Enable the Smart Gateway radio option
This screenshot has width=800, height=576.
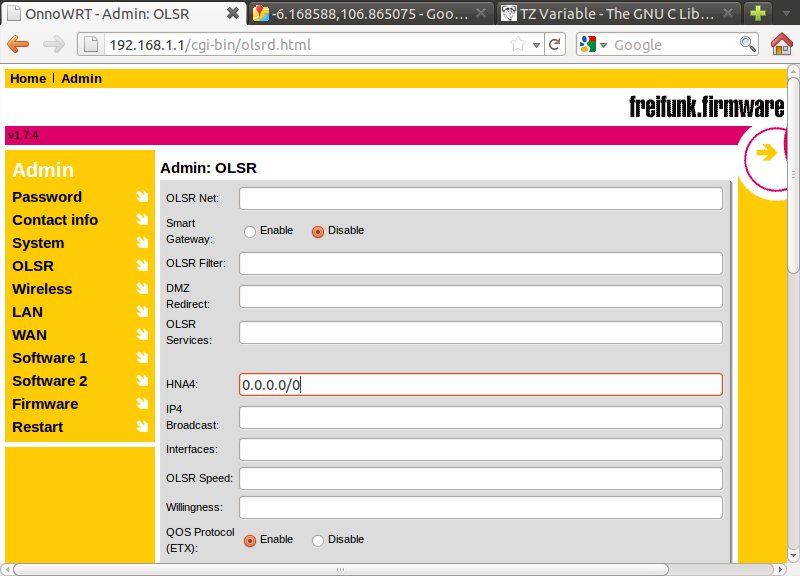pos(250,231)
